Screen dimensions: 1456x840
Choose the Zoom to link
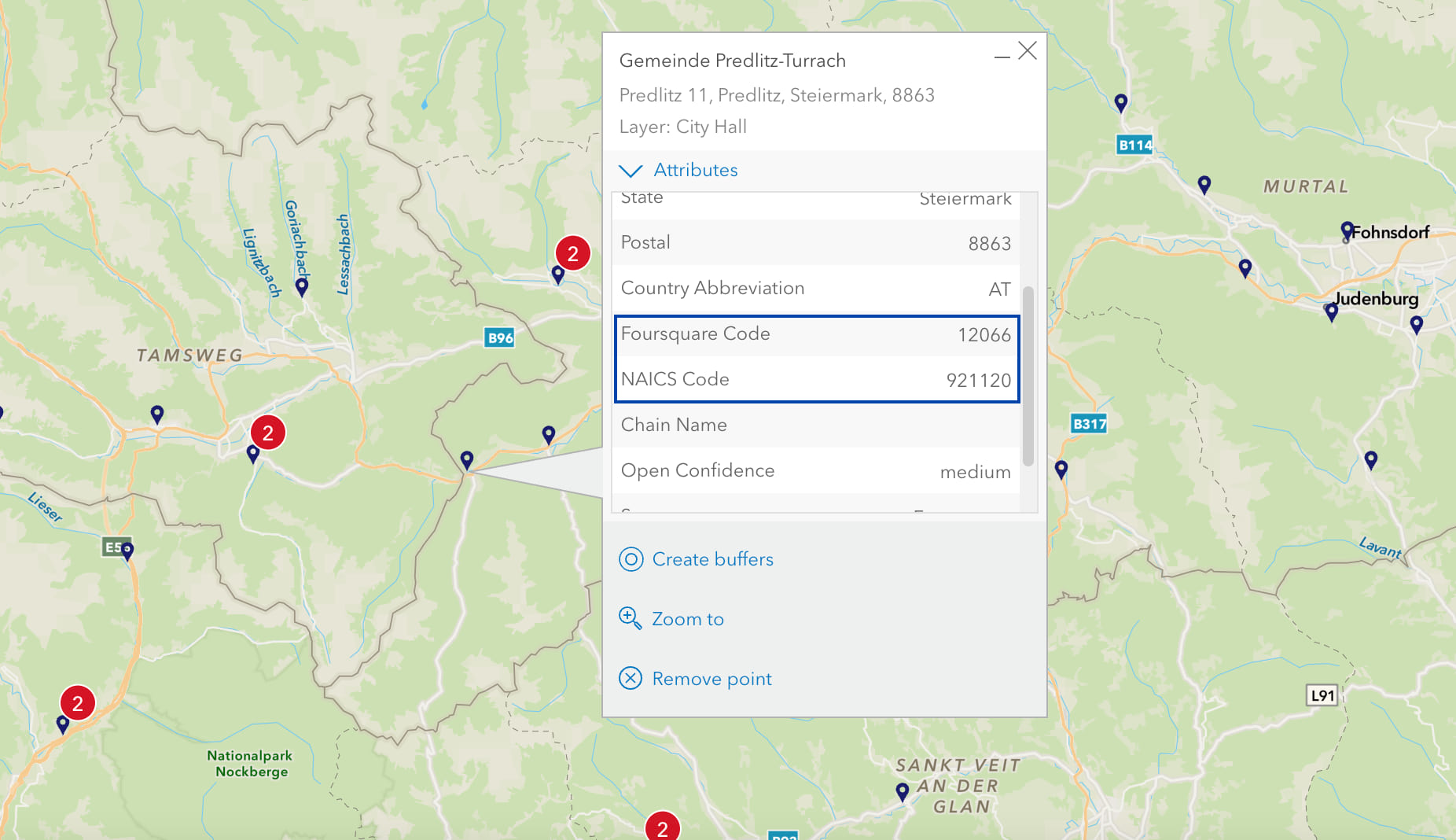688,619
